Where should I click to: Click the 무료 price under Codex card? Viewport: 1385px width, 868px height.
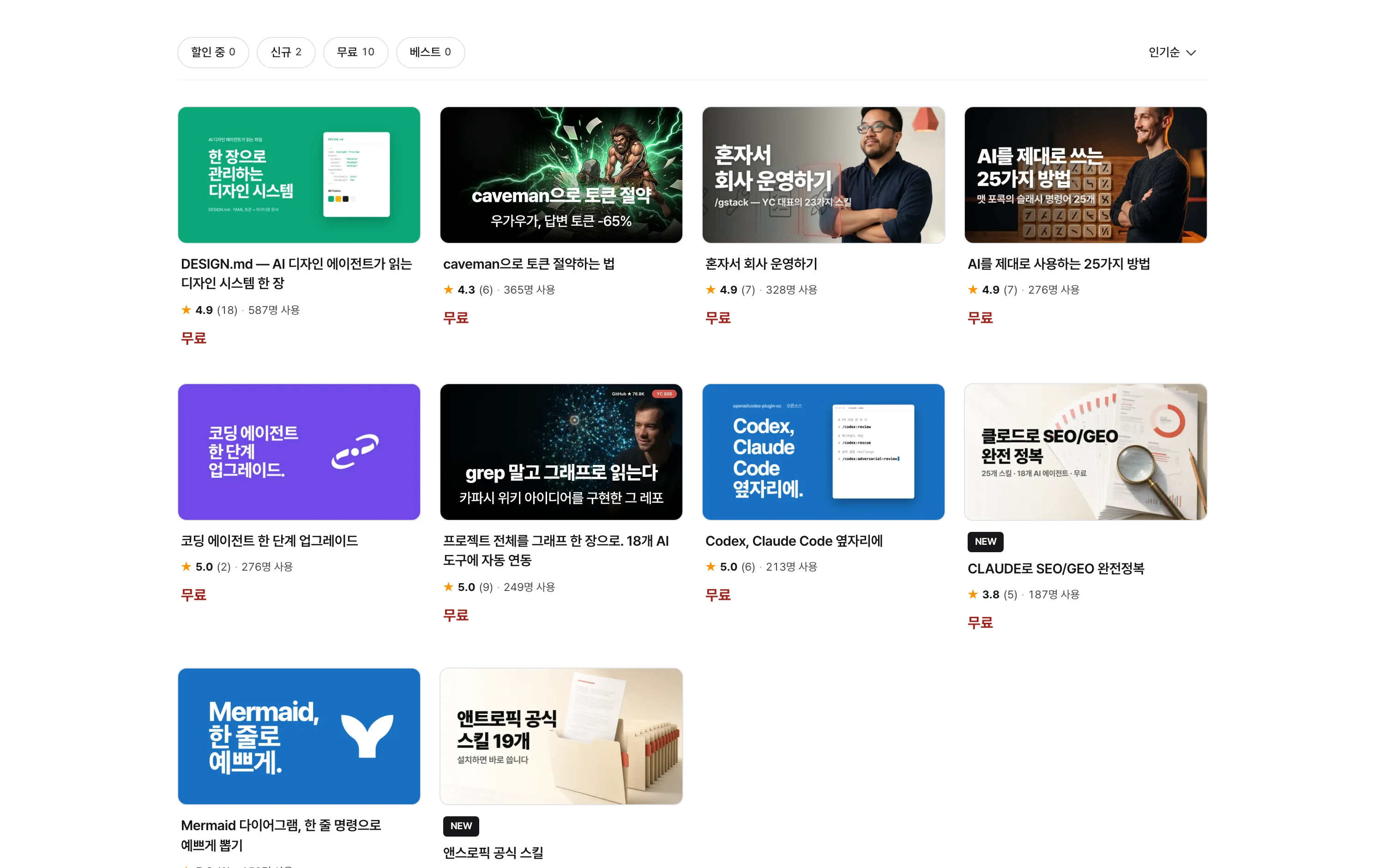coord(718,595)
